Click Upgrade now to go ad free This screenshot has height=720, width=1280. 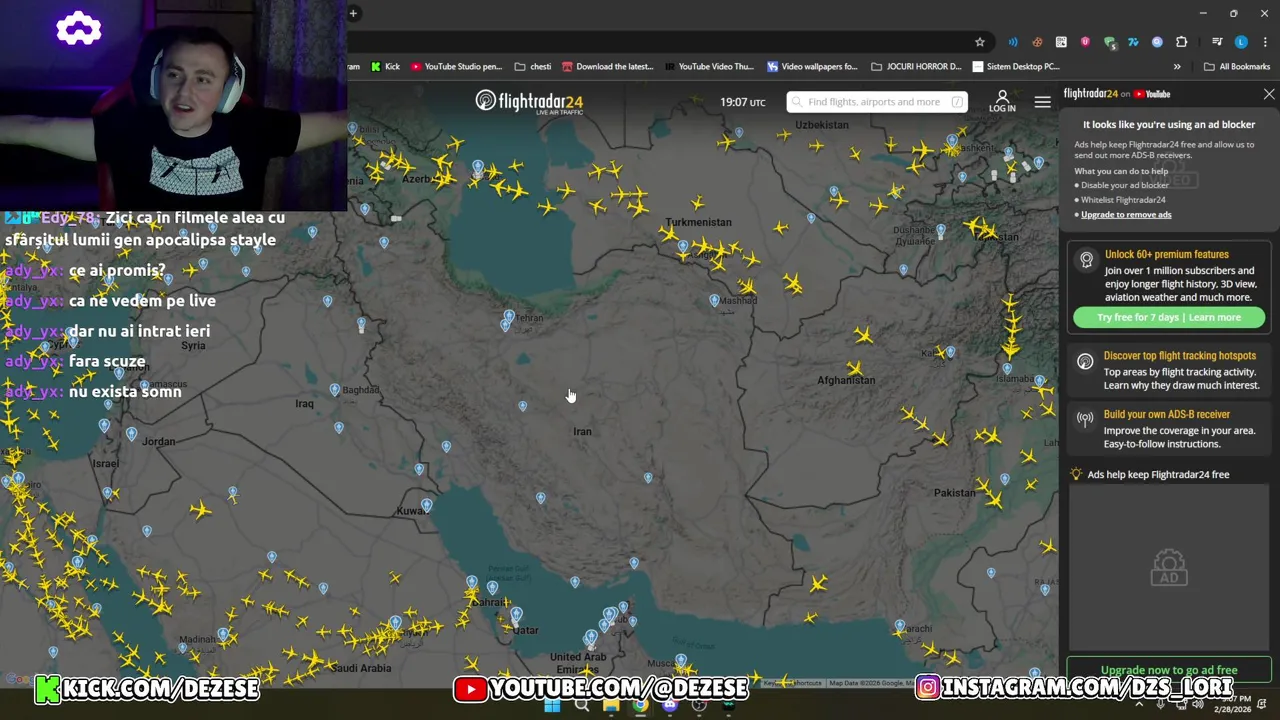(1169, 669)
